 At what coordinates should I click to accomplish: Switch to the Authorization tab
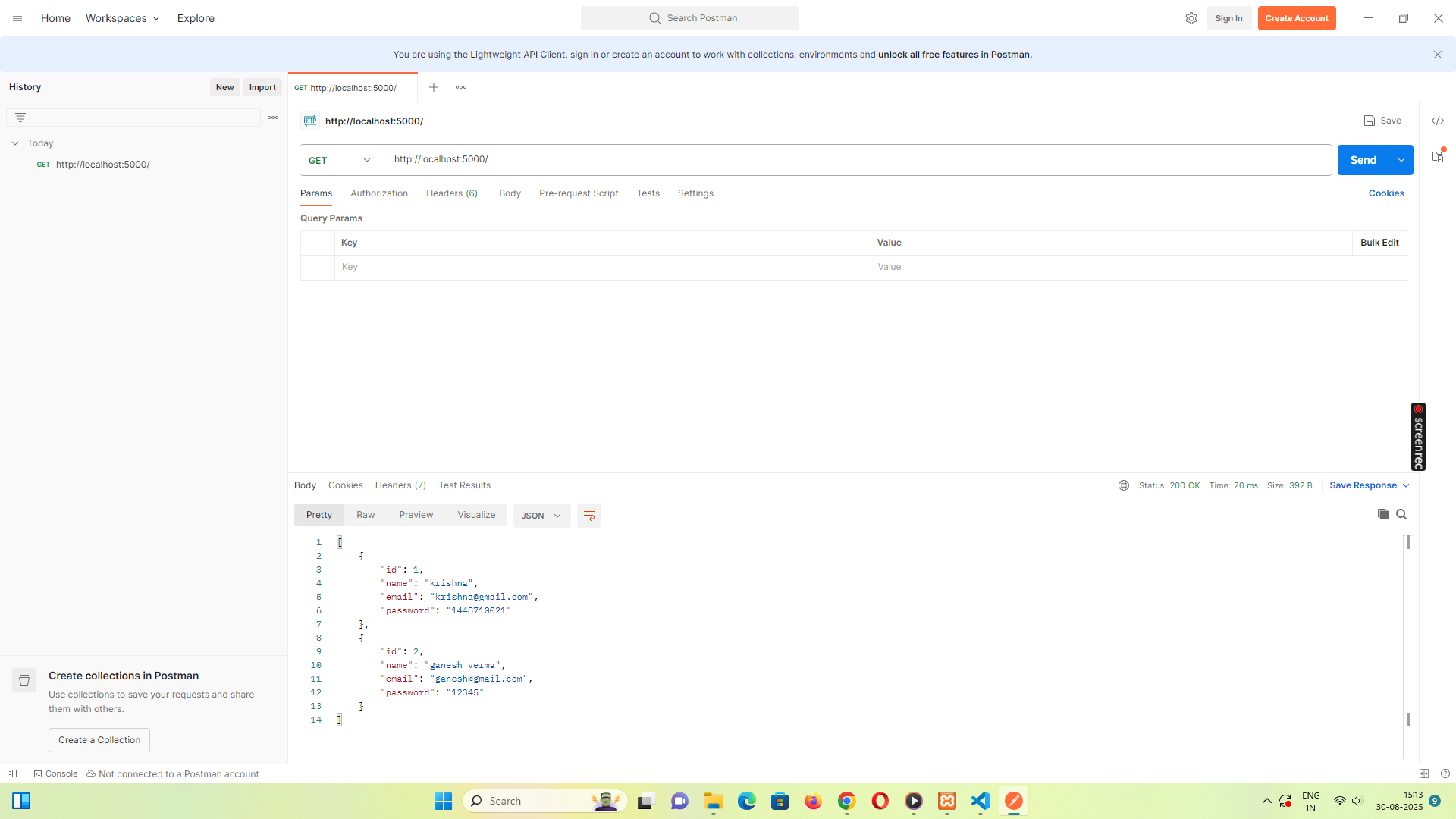[x=379, y=193]
